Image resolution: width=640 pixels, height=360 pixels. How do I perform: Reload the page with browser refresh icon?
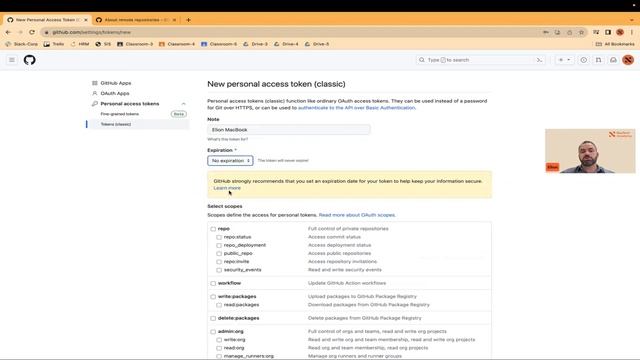click(x=32, y=32)
